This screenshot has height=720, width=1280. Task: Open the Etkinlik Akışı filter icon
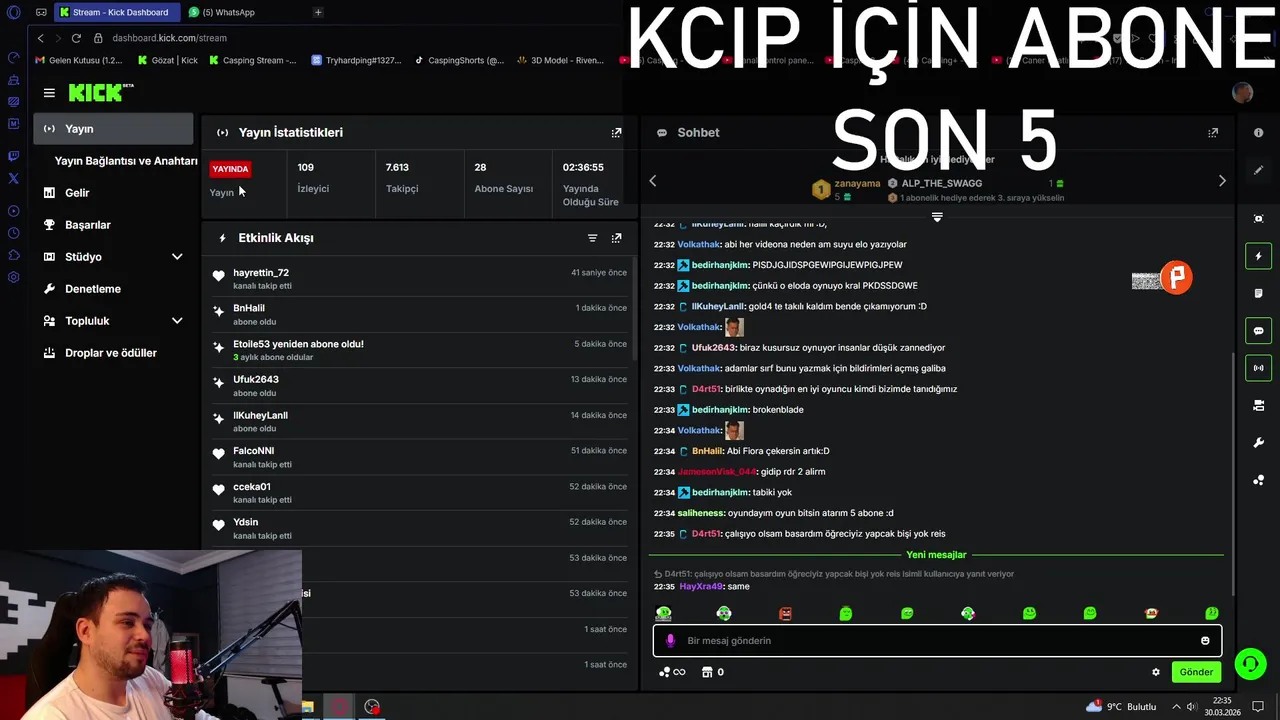[592, 238]
